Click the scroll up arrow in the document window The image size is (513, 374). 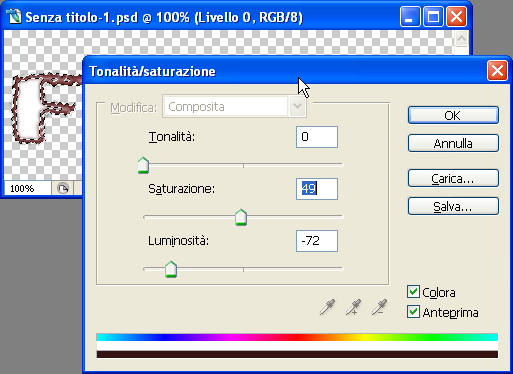pyautogui.click(x=461, y=39)
